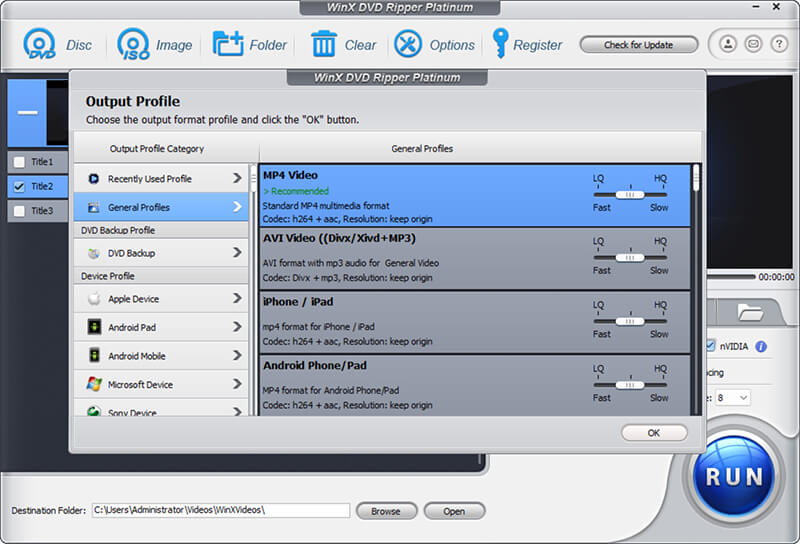Image resolution: width=800 pixels, height=544 pixels.
Task: Click the Apple Device logo icon
Action: pyautogui.click(x=94, y=299)
